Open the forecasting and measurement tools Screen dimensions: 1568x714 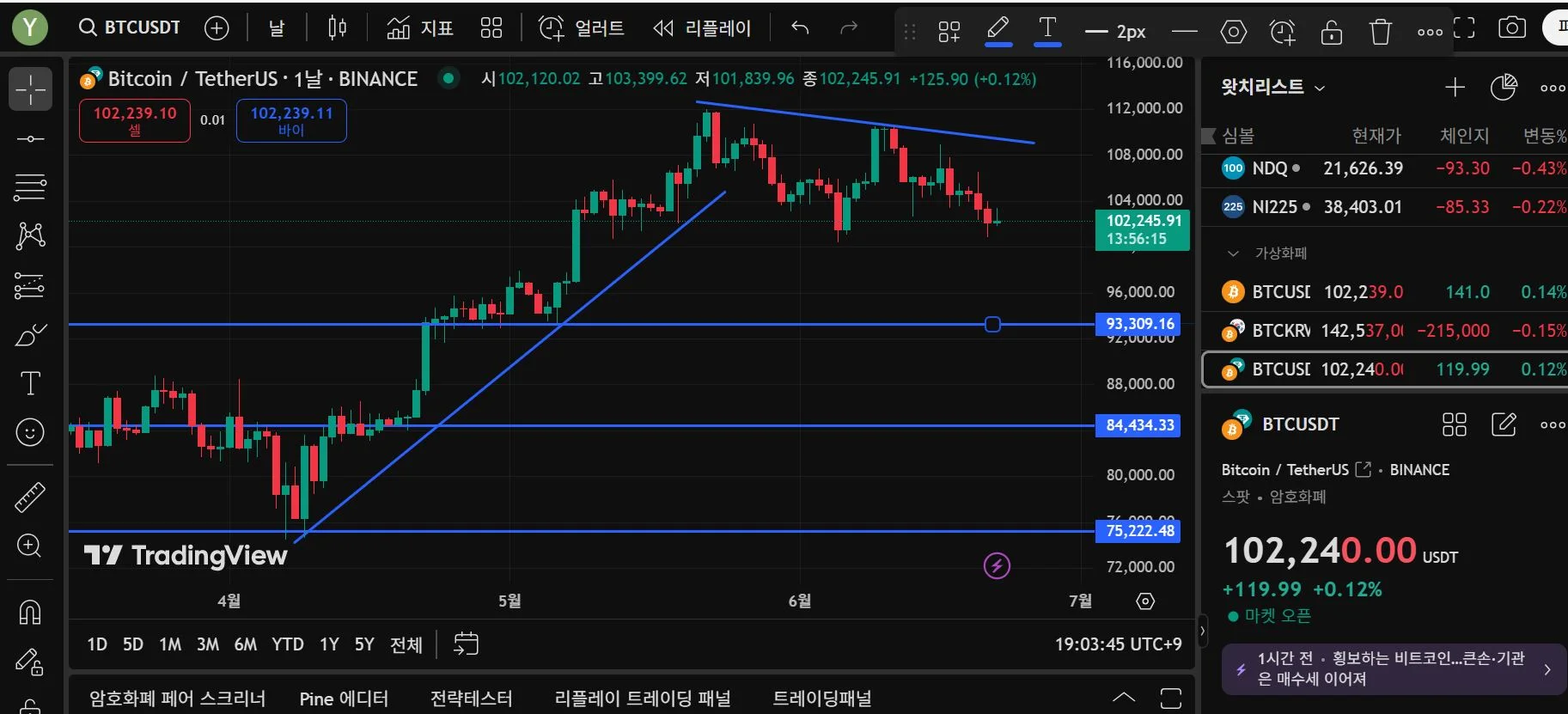(x=30, y=285)
